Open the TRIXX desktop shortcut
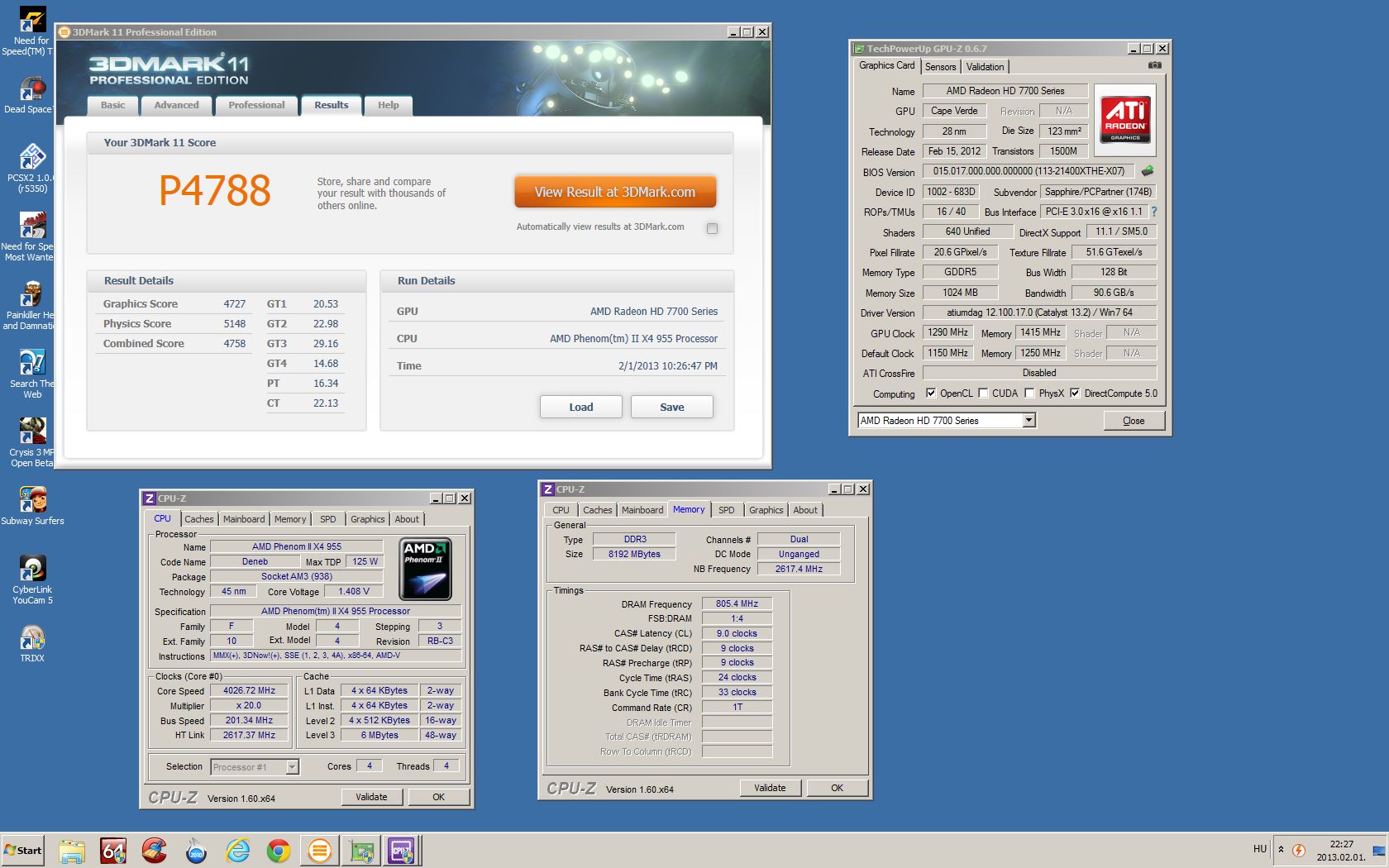Viewport: 1389px width, 868px height. click(x=31, y=644)
